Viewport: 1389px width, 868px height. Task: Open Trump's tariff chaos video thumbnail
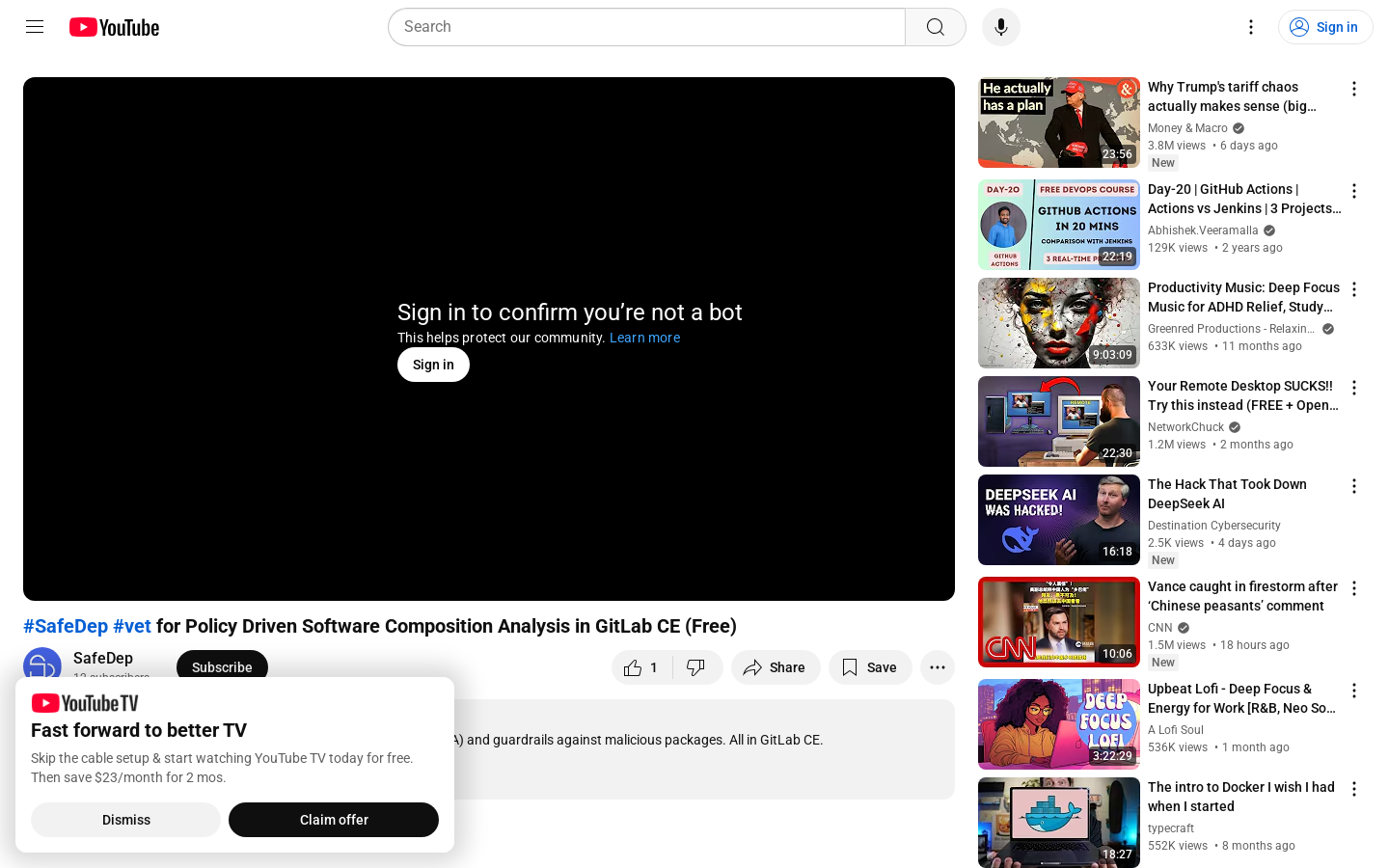[x=1059, y=122]
